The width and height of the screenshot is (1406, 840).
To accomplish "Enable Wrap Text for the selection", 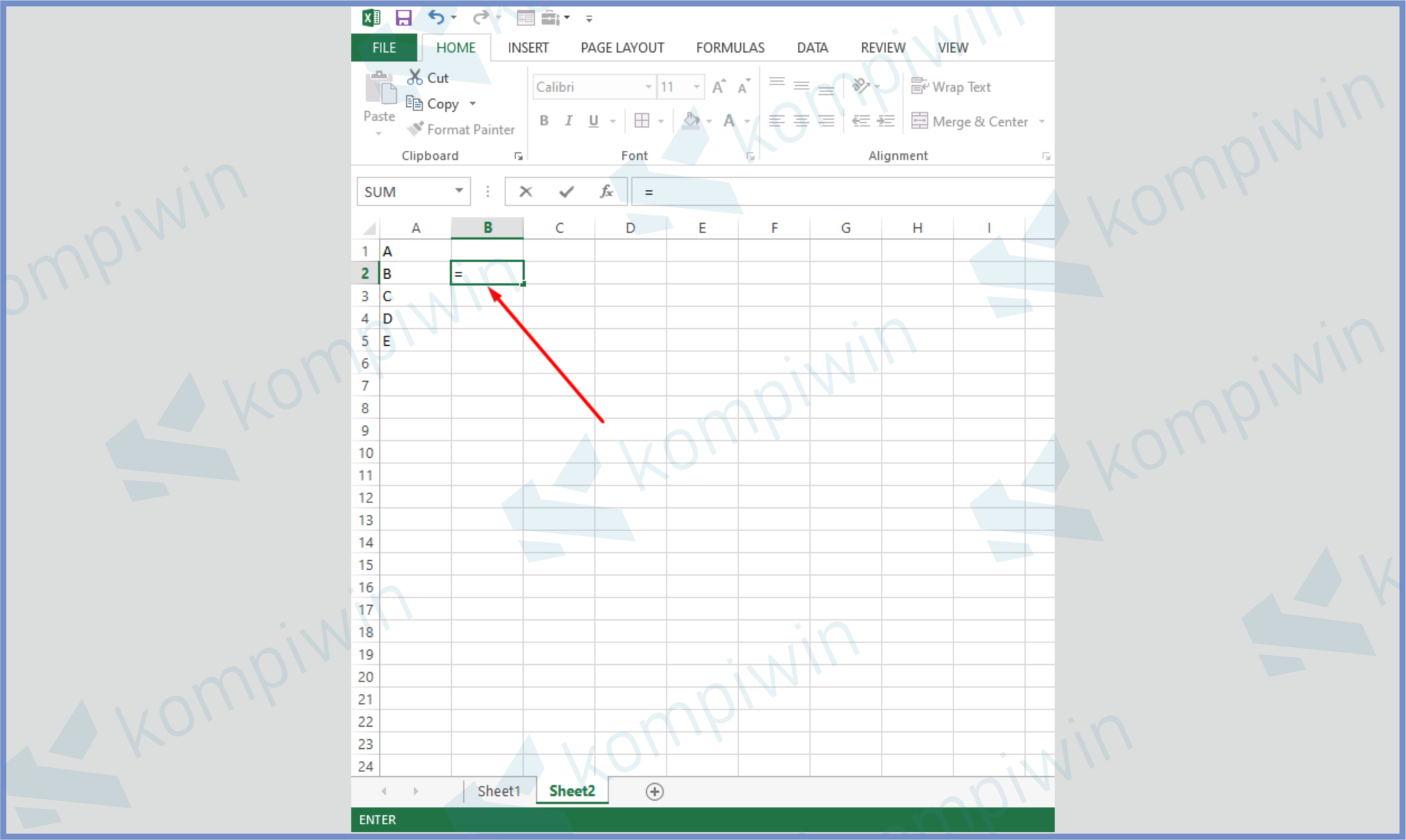I will coord(951,87).
